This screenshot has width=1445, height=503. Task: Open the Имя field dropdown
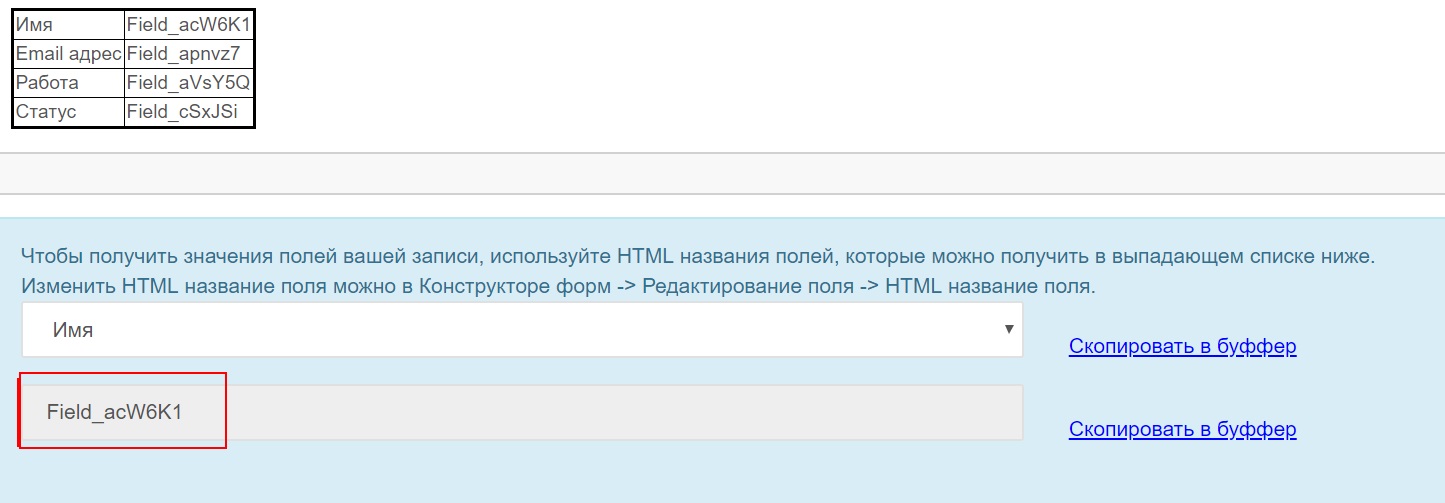(522, 330)
